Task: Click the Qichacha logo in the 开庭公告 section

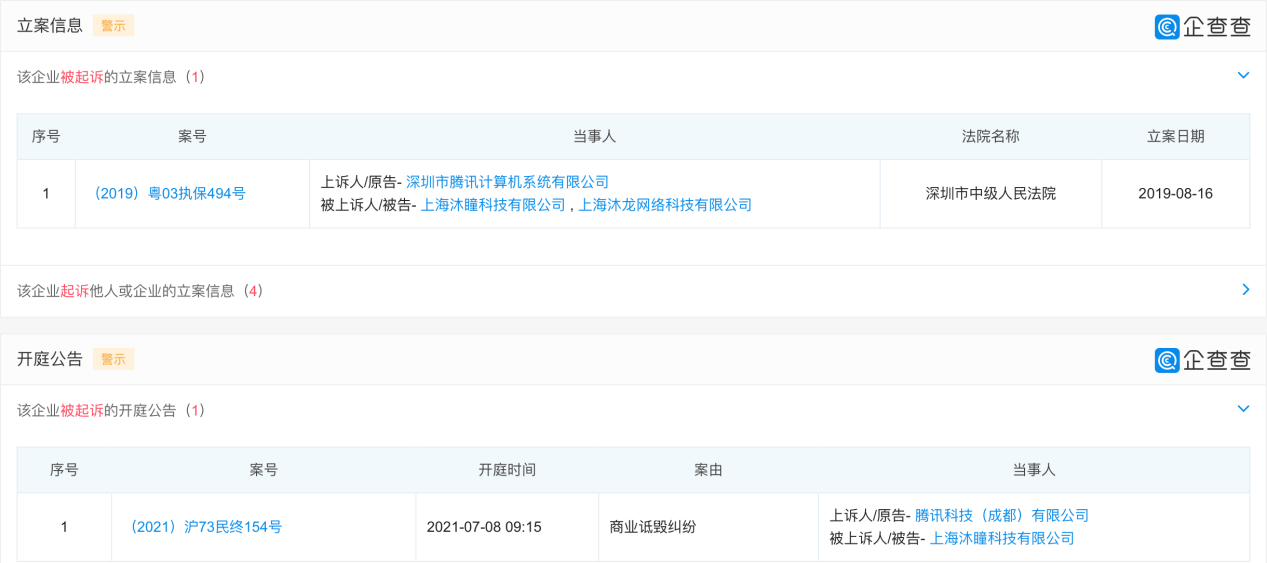Action: click(1202, 360)
